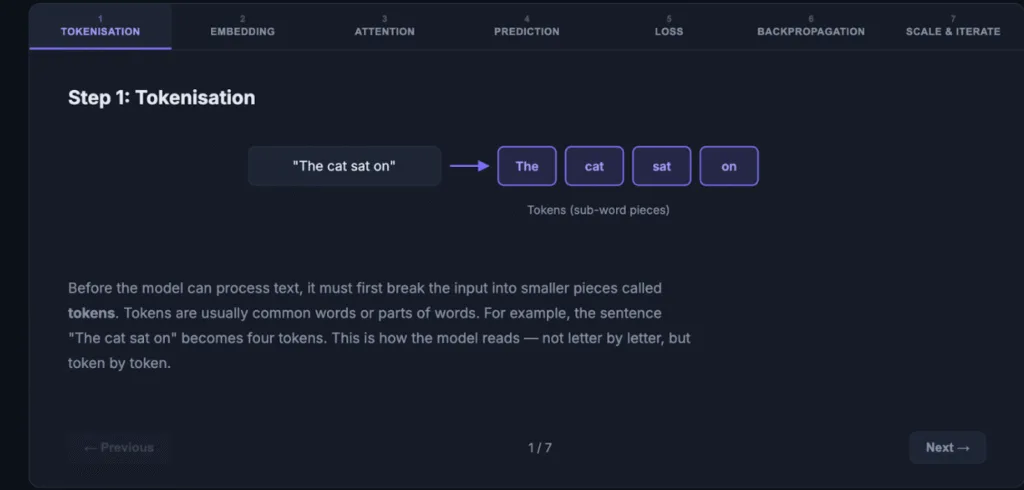This screenshot has width=1024, height=490.
Task: Open the Tokenisation tab
Action: [101, 27]
